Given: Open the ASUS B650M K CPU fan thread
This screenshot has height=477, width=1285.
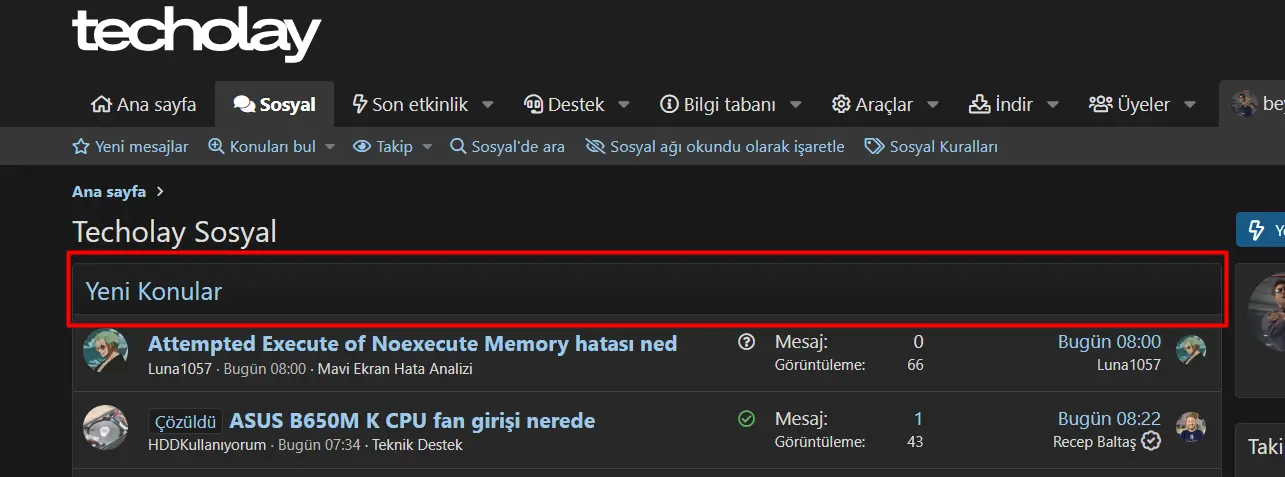Looking at the screenshot, I should coord(412,420).
